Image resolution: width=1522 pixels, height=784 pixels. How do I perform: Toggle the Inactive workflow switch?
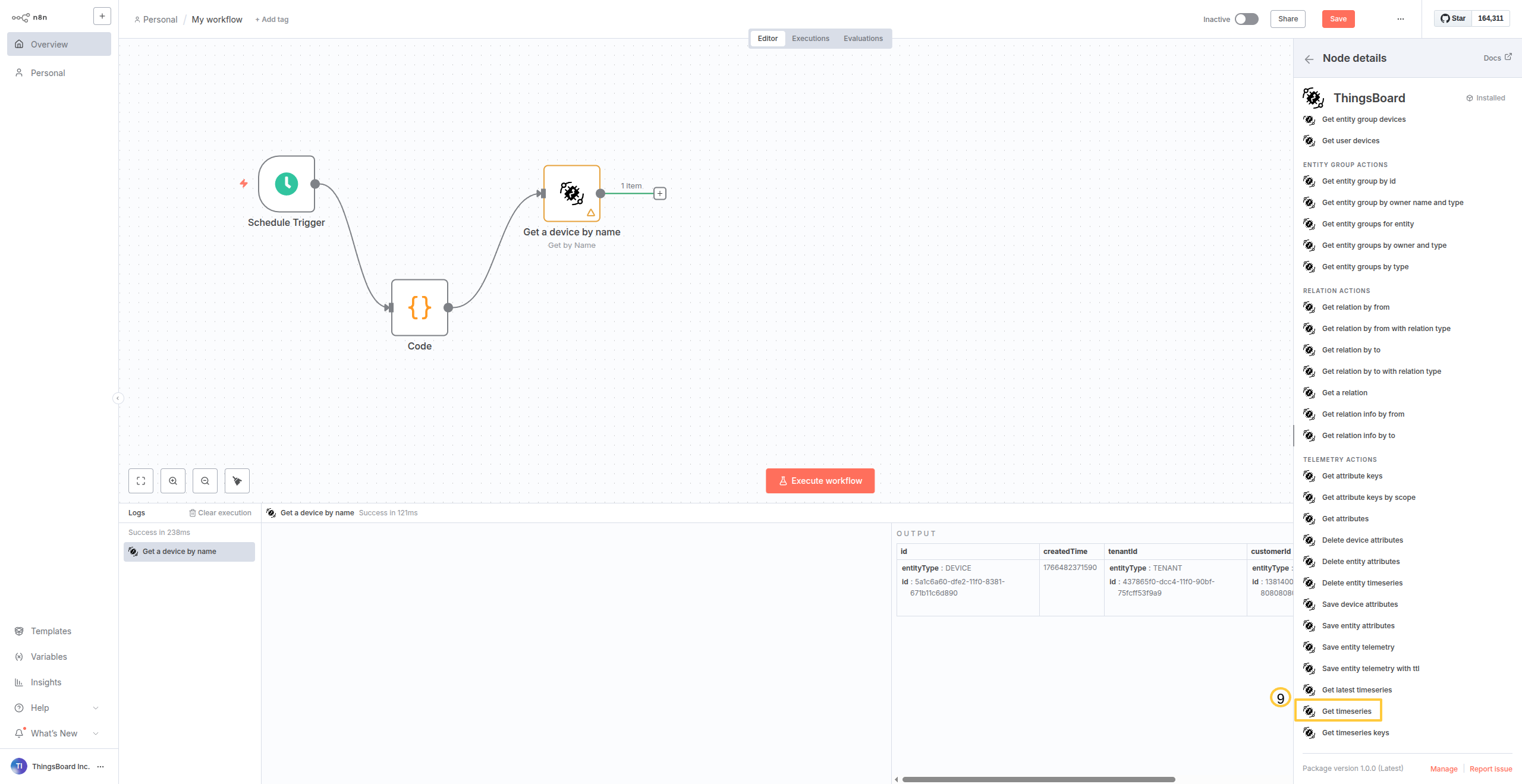point(1246,19)
